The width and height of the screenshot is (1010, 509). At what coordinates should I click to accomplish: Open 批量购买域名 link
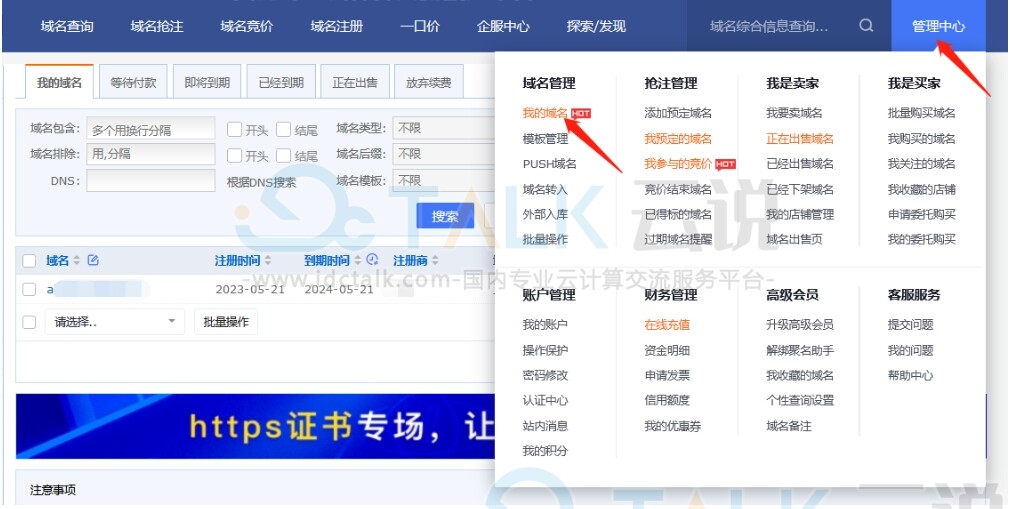point(921,113)
